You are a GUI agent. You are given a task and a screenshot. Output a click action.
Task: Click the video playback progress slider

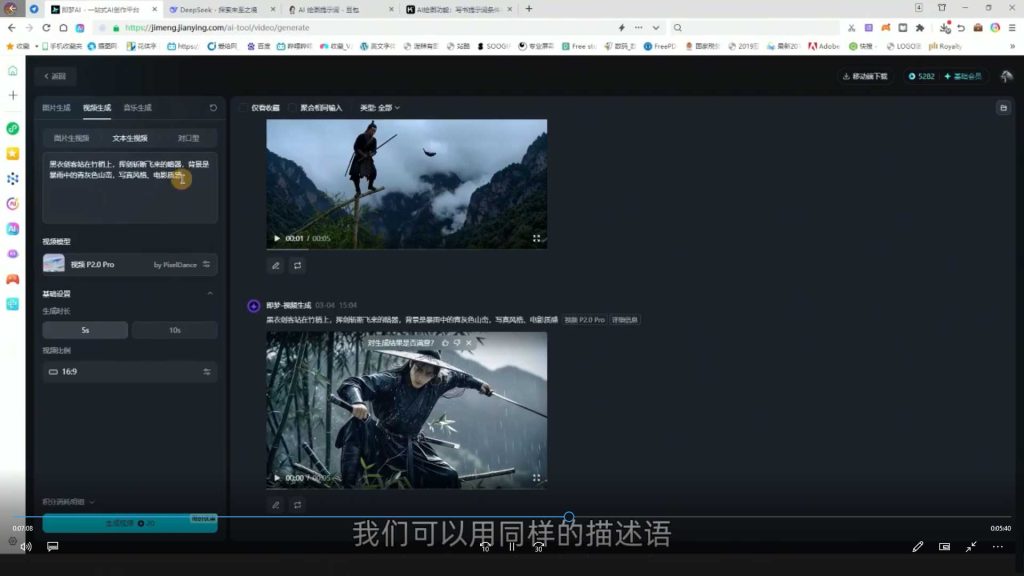(569, 517)
